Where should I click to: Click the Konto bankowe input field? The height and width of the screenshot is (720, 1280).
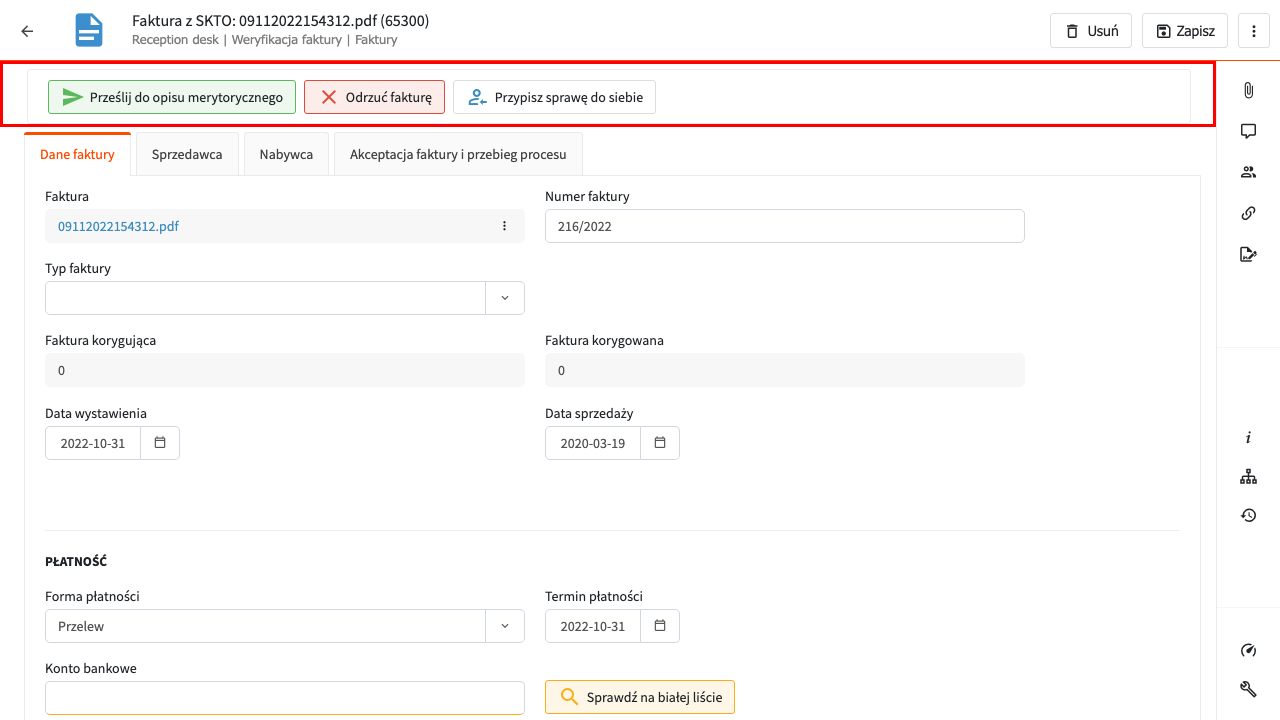click(x=284, y=698)
